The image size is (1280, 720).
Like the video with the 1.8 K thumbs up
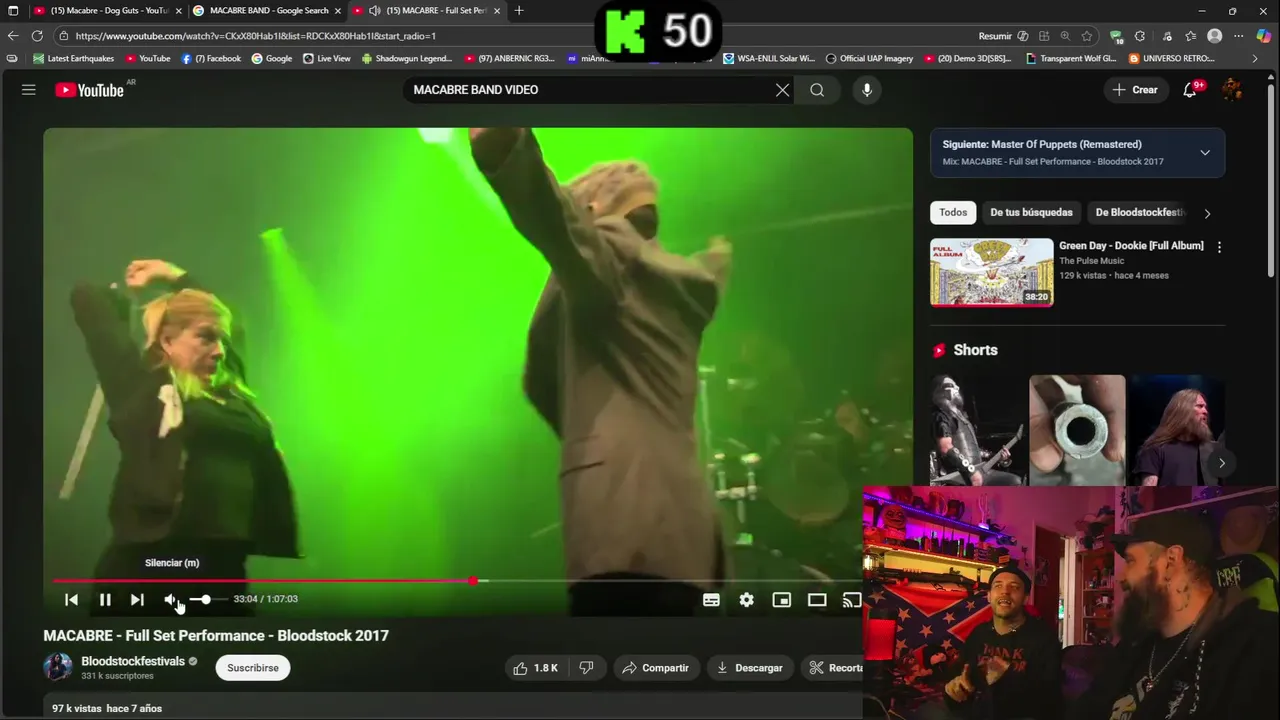[x=535, y=668]
